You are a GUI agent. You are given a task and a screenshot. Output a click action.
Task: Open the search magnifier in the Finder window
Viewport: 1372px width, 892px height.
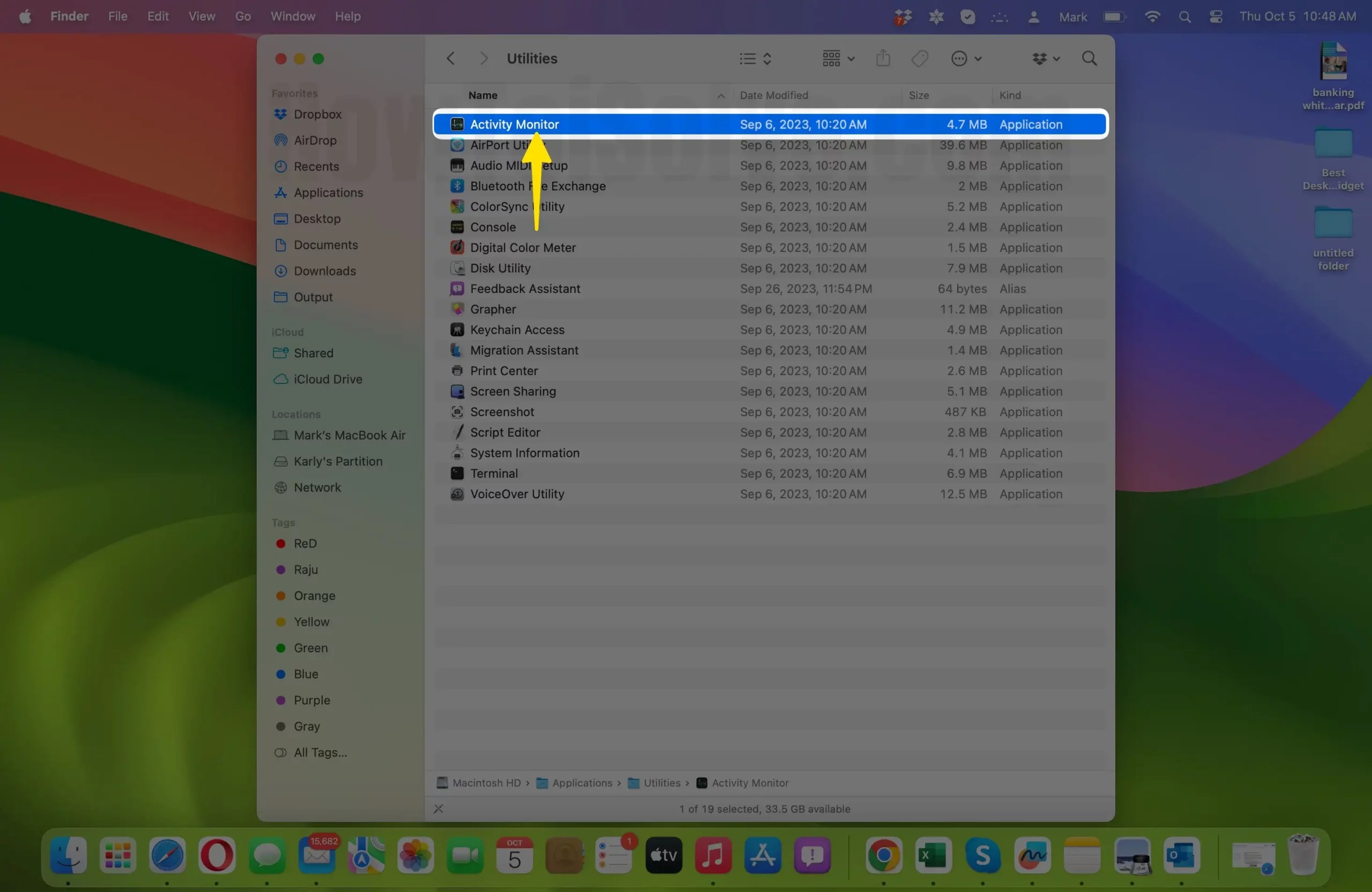pyautogui.click(x=1088, y=58)
